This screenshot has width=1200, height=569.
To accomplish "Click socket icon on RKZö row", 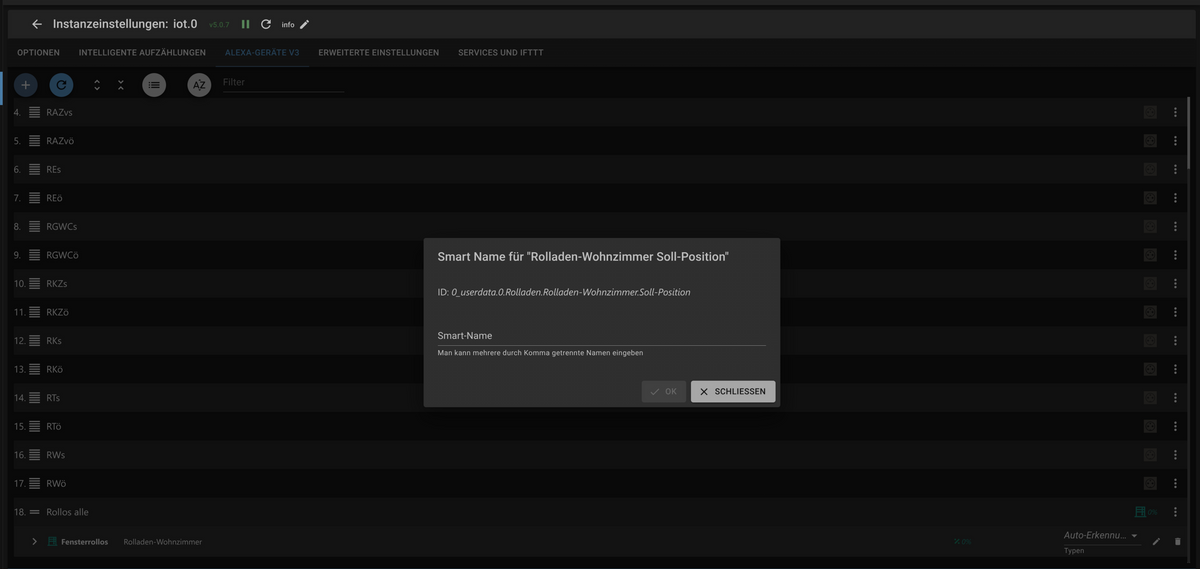I will pyautogui.click(x=1150, y=312).
